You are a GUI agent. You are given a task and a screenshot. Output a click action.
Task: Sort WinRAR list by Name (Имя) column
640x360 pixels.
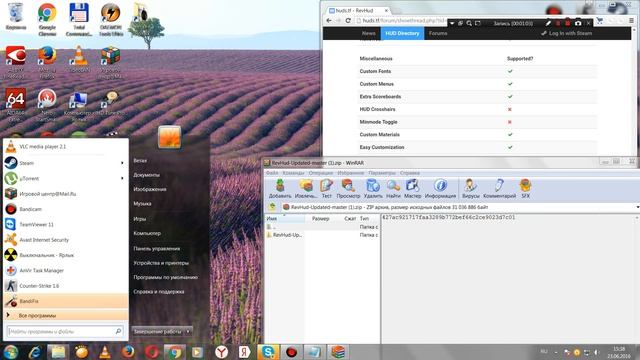[285, 218]
